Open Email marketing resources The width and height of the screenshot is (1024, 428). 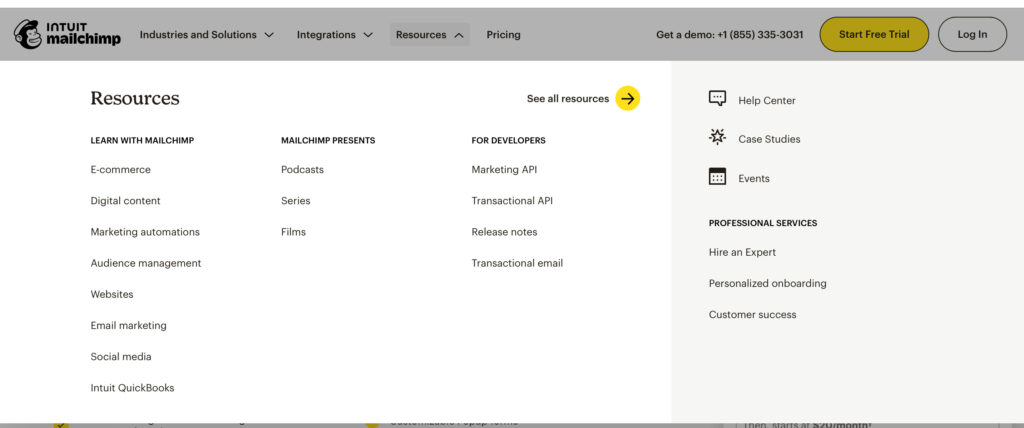coord(129,325)
